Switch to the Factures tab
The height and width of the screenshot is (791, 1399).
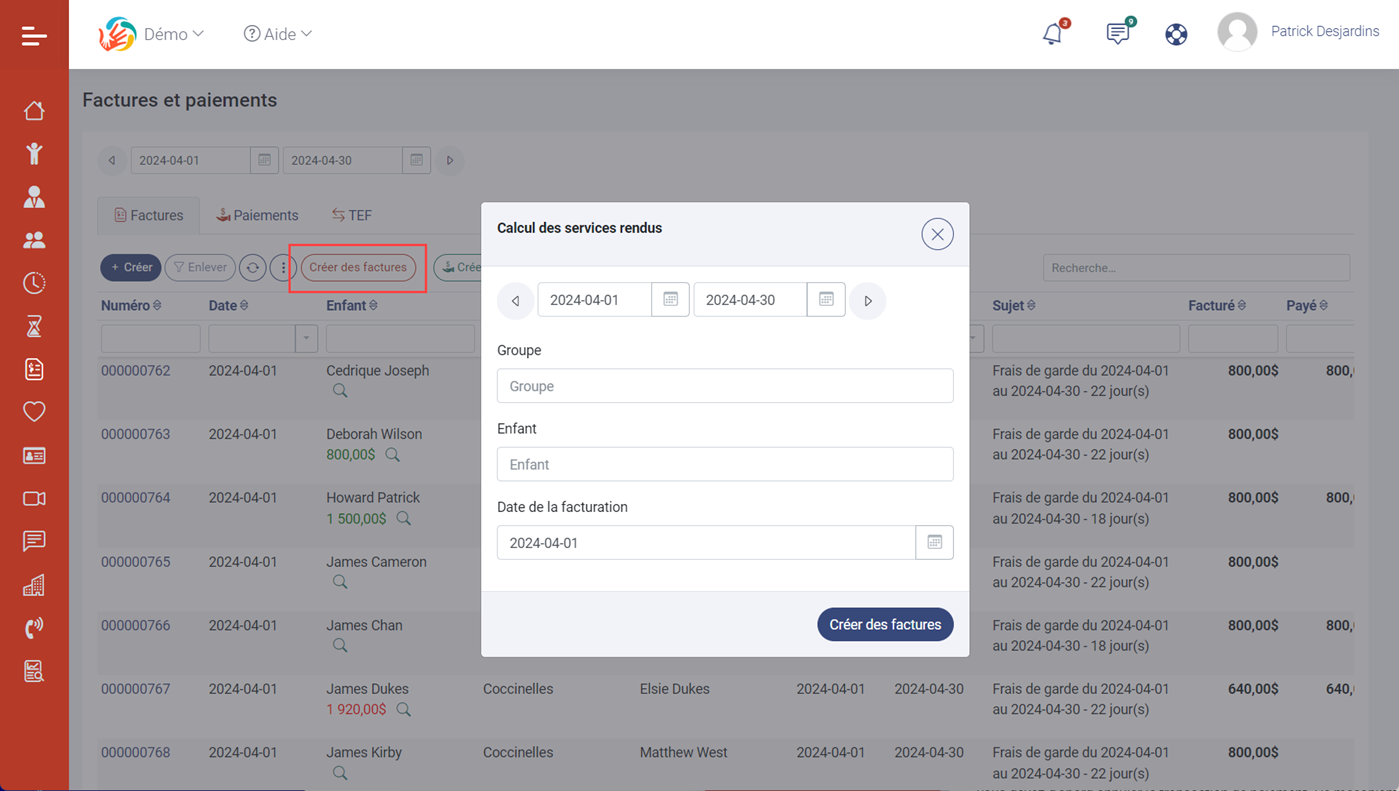click(149, 215)
